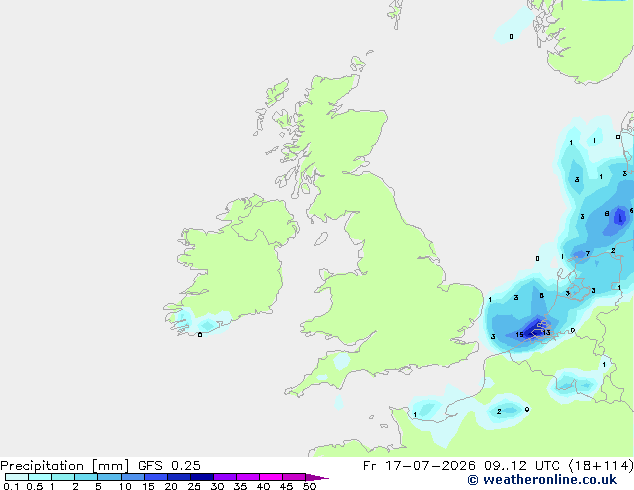Viewport: 634px width, 490px height.
Task: Click the legend scale label "0.5"
Action: pyautogui.click(x=34, y=486)
